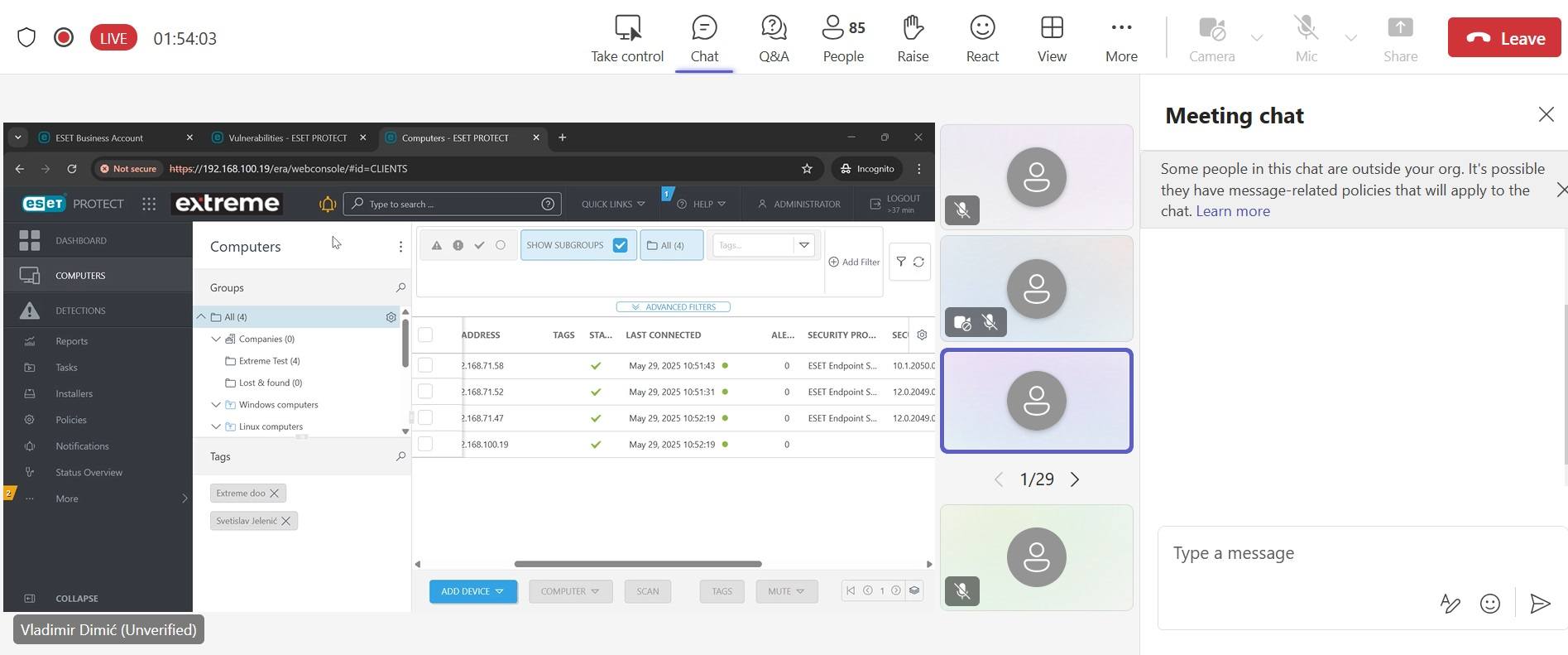The height and width of the screenshot is (655, 1568).
Task: Switch to Vulnerabilities - ESET PROTECT tab
Action: (287, 137)
